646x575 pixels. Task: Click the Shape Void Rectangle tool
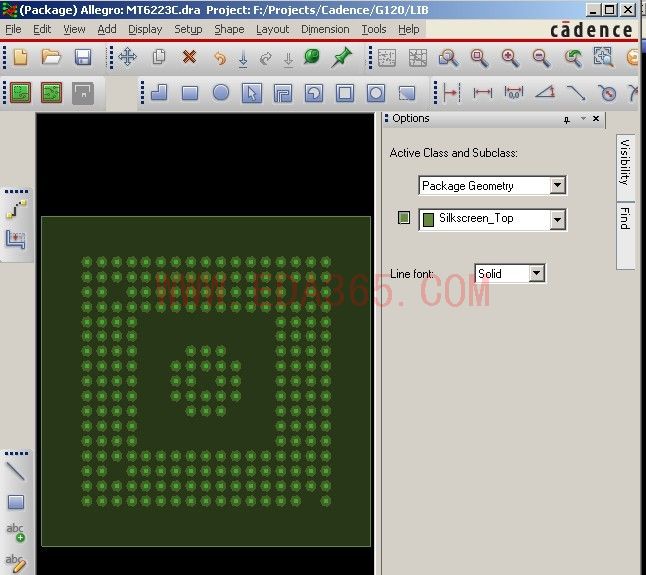pos(345,93)
